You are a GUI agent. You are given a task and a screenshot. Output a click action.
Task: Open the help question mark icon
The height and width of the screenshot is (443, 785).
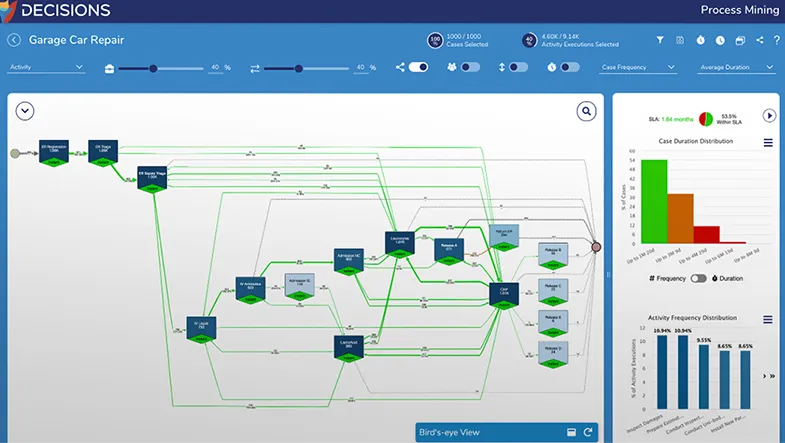click(x=775, y=40)
